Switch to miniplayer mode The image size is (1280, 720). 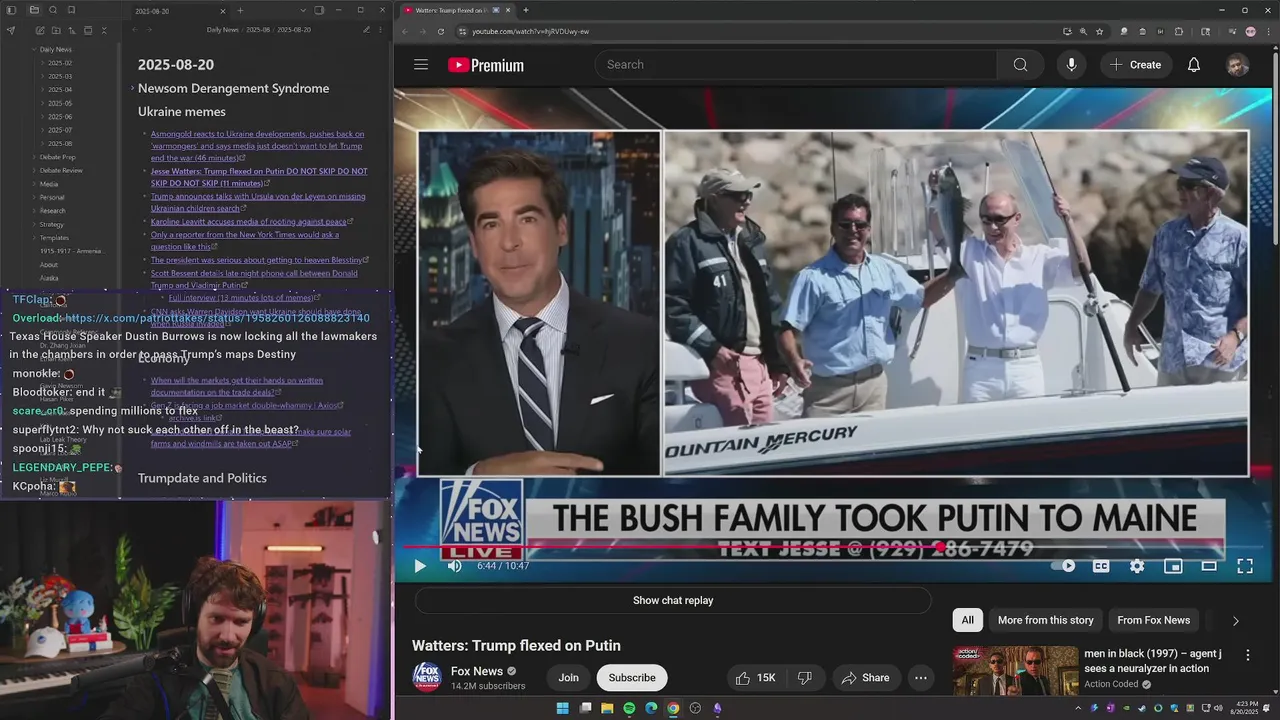[1173, 566]
